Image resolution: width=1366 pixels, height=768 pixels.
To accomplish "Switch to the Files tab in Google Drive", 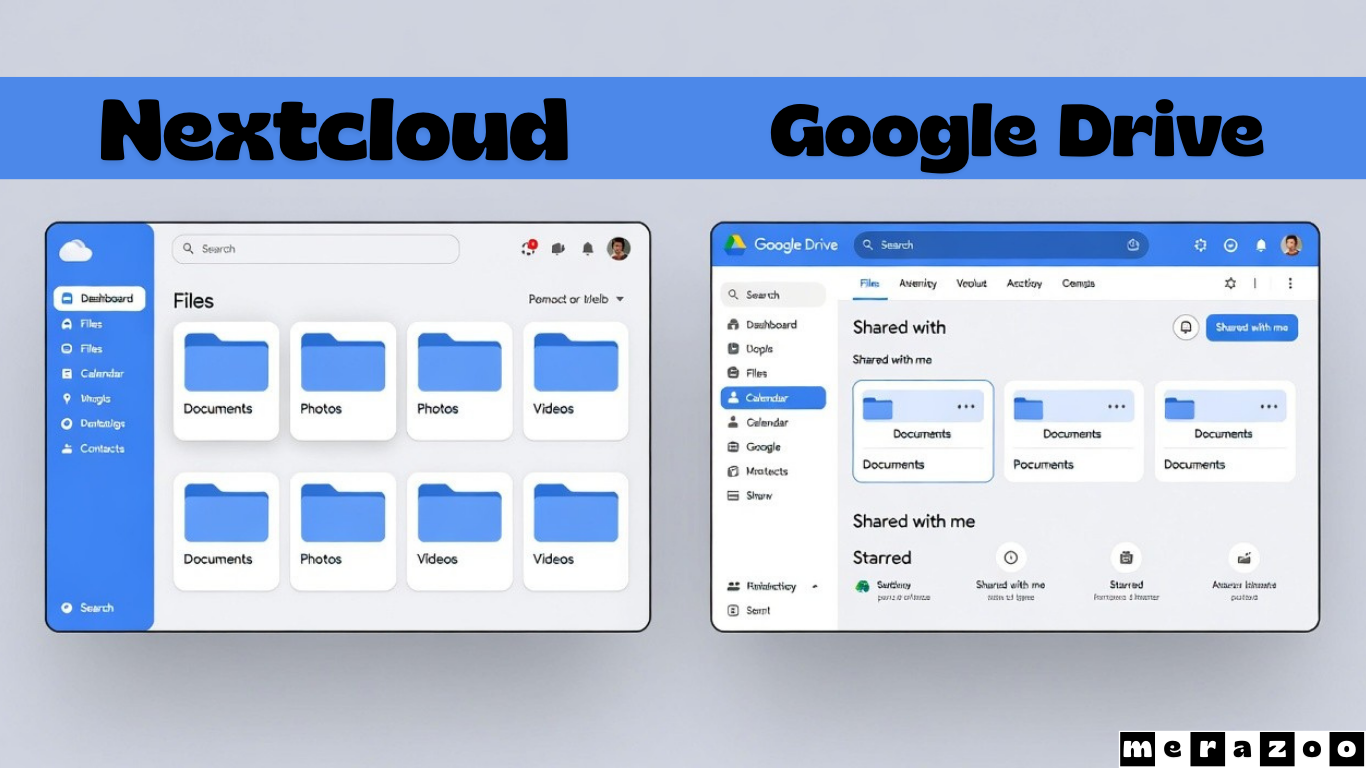I will pos(869,283).
